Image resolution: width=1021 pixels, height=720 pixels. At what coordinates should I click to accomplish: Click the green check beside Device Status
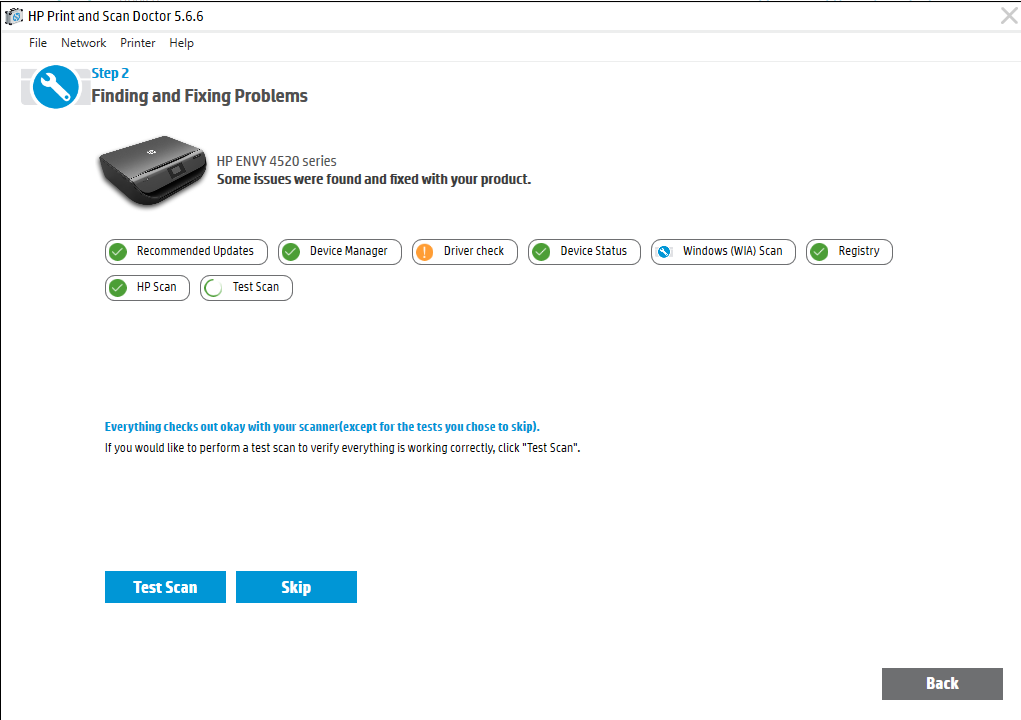(541, 252)
